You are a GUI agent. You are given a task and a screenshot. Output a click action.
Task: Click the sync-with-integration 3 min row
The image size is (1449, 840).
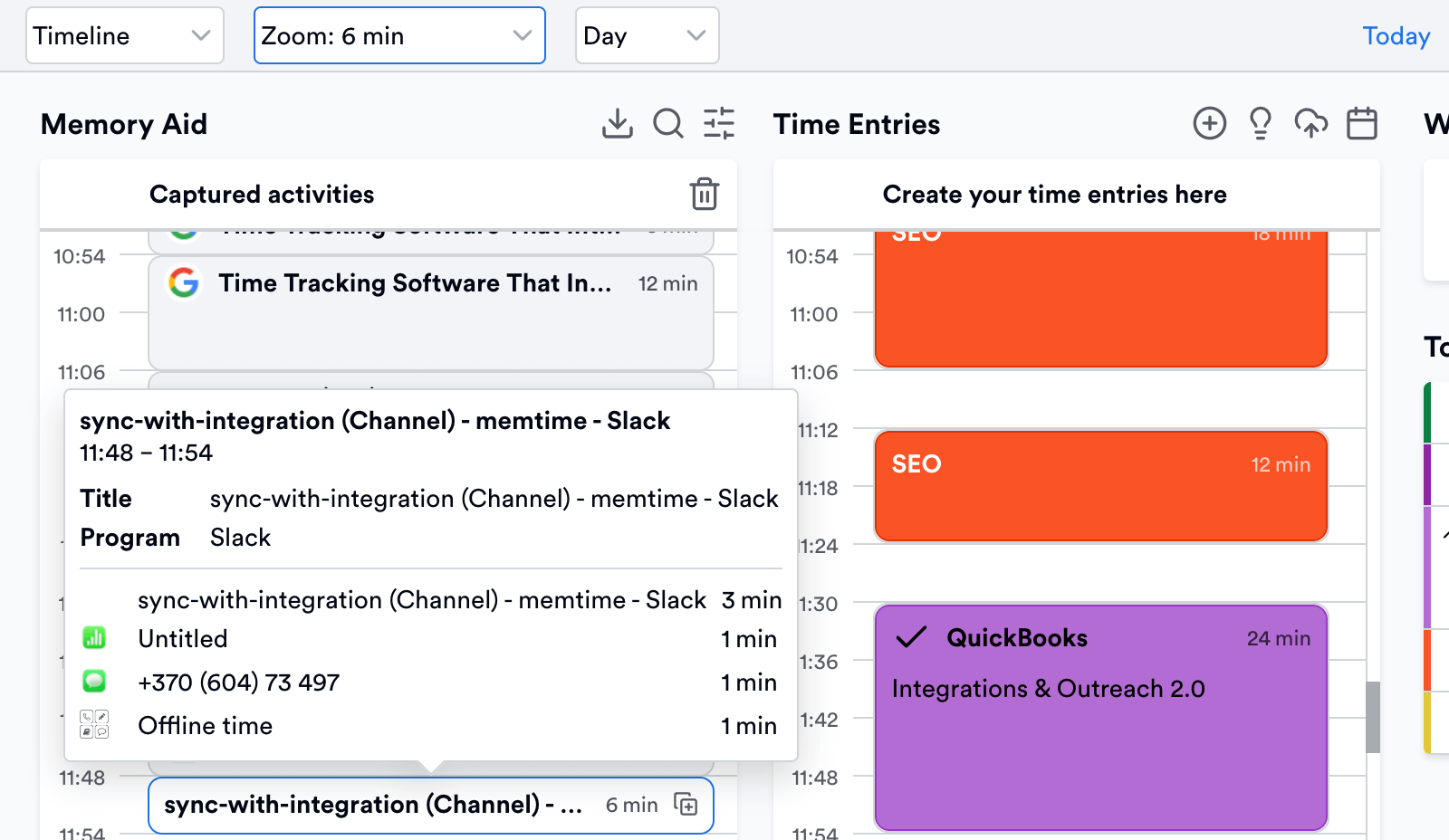pos(430,600)
